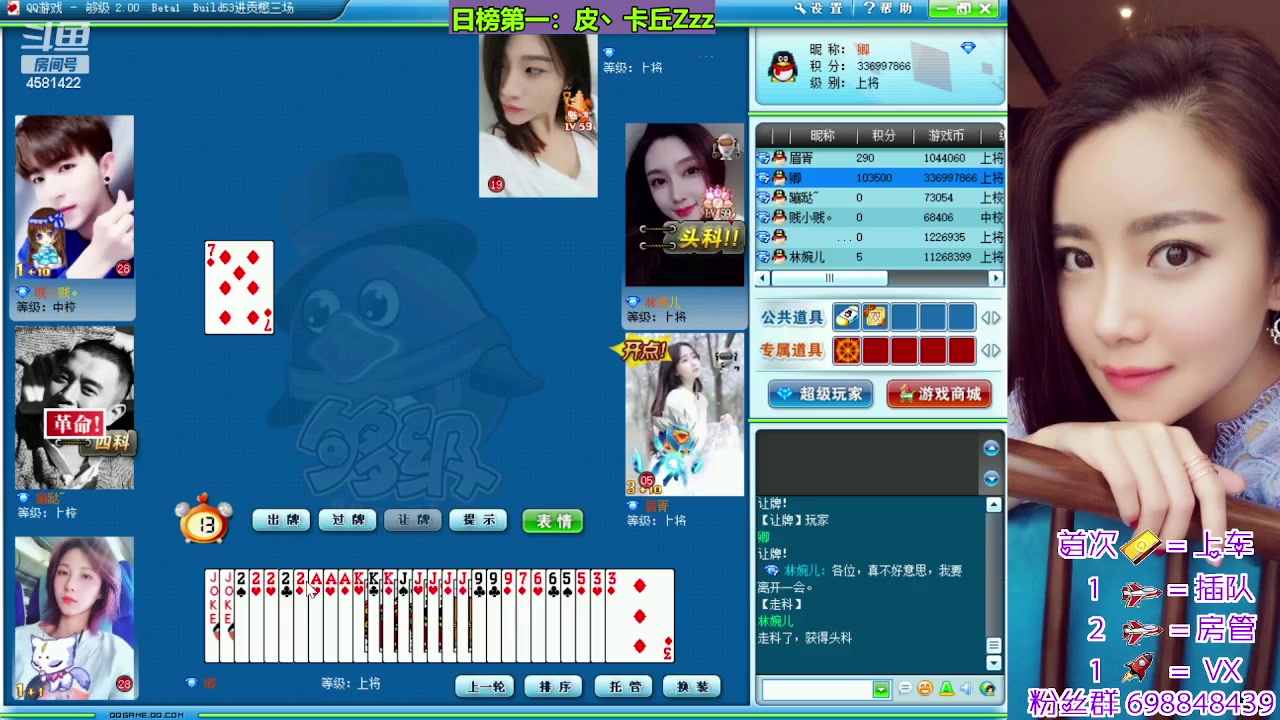Click the 过牌 (pass) button

(347, 520)
